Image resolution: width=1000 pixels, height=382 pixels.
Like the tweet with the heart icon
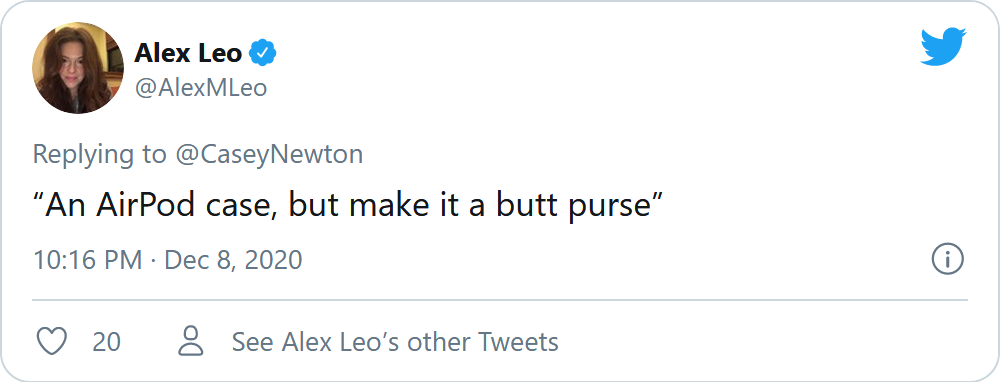click(x=52, y=342)
